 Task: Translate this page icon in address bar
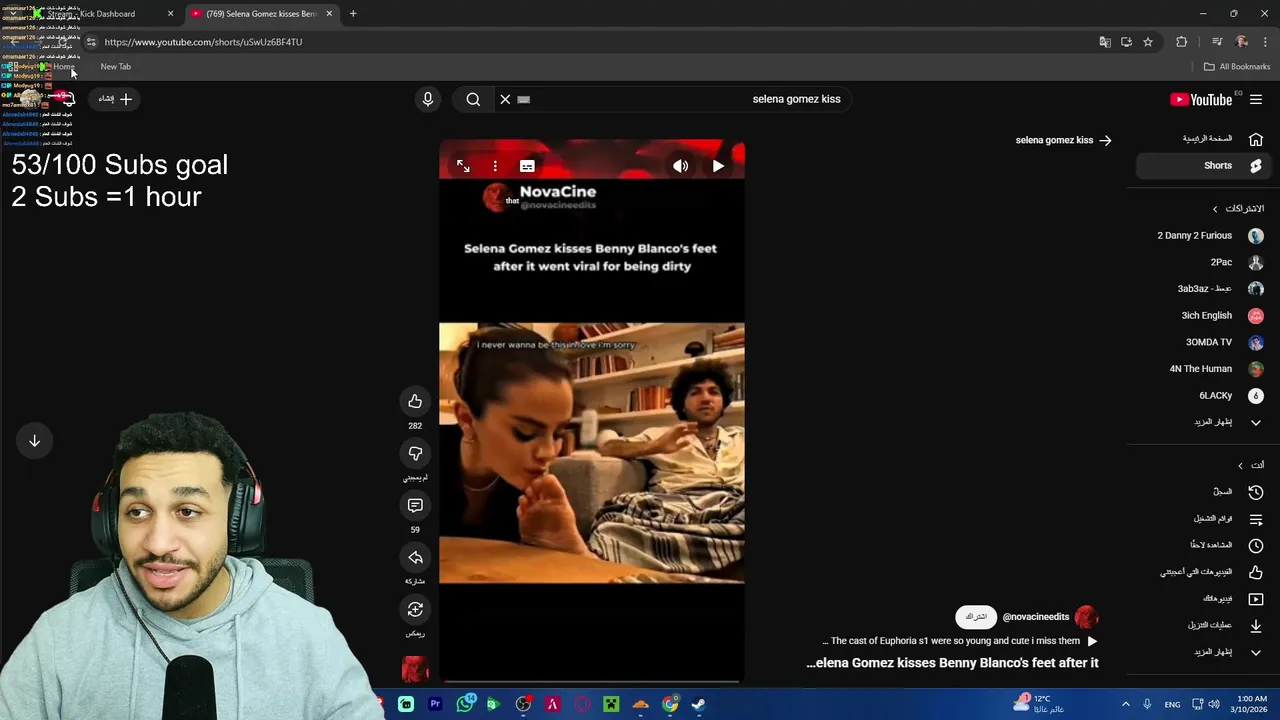(1105, 42)
